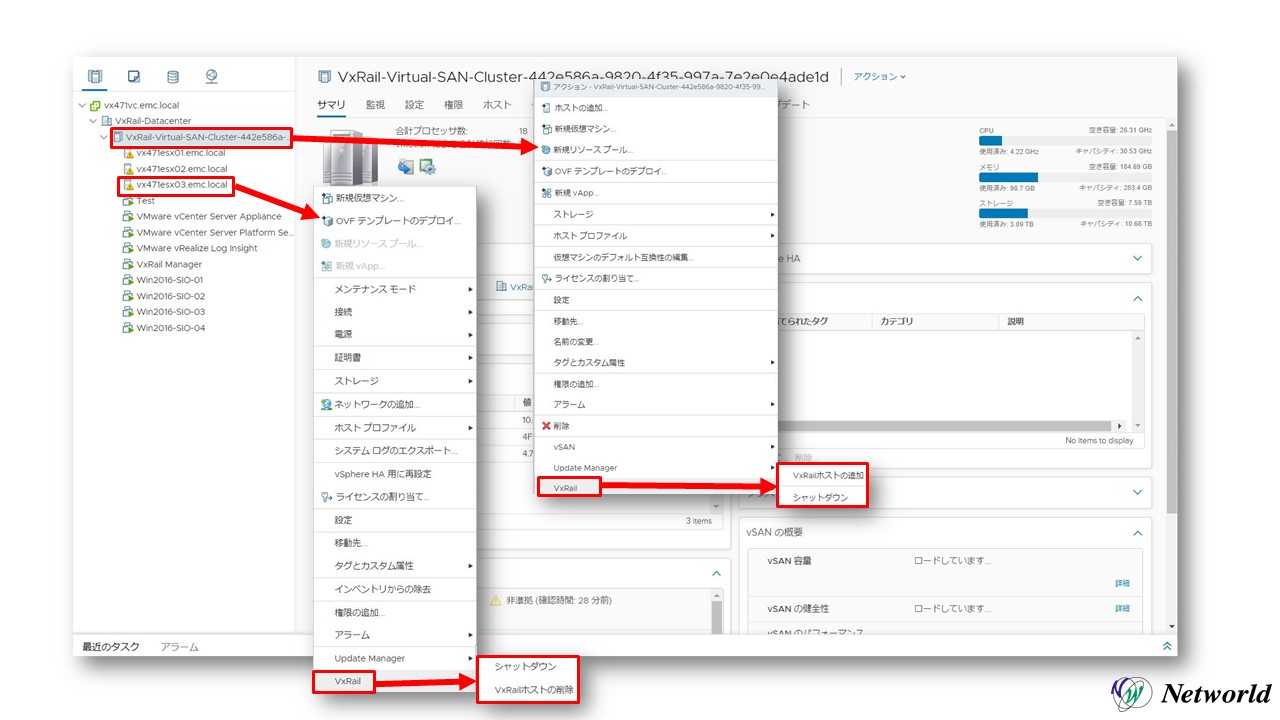
Task: Click the ライセンスの割り当て icon in host menu
Action: pos(326,497)
